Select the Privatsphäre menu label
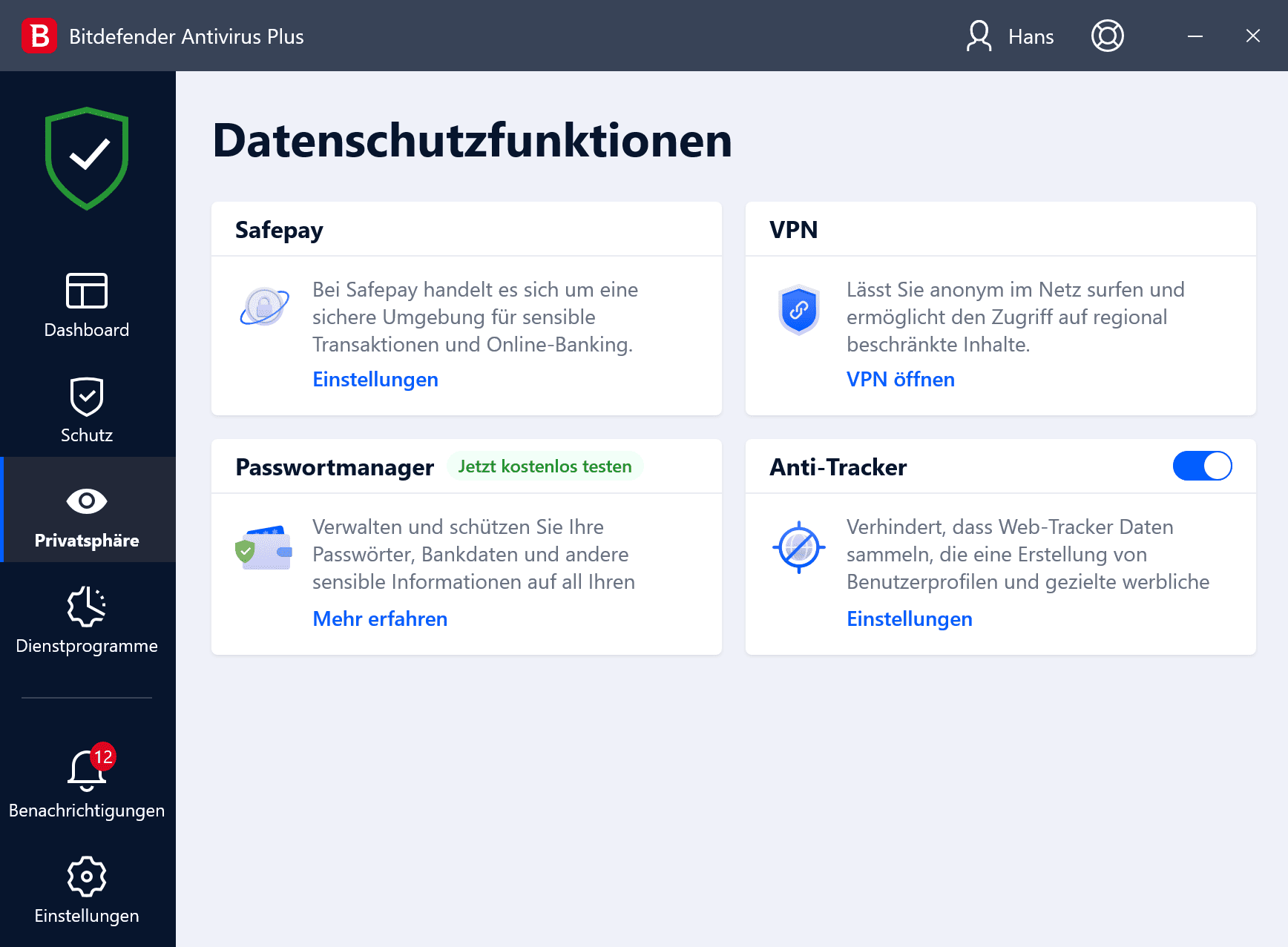Screen dimensions: 1288x947 pyautogui.click(x=87, y=541)
